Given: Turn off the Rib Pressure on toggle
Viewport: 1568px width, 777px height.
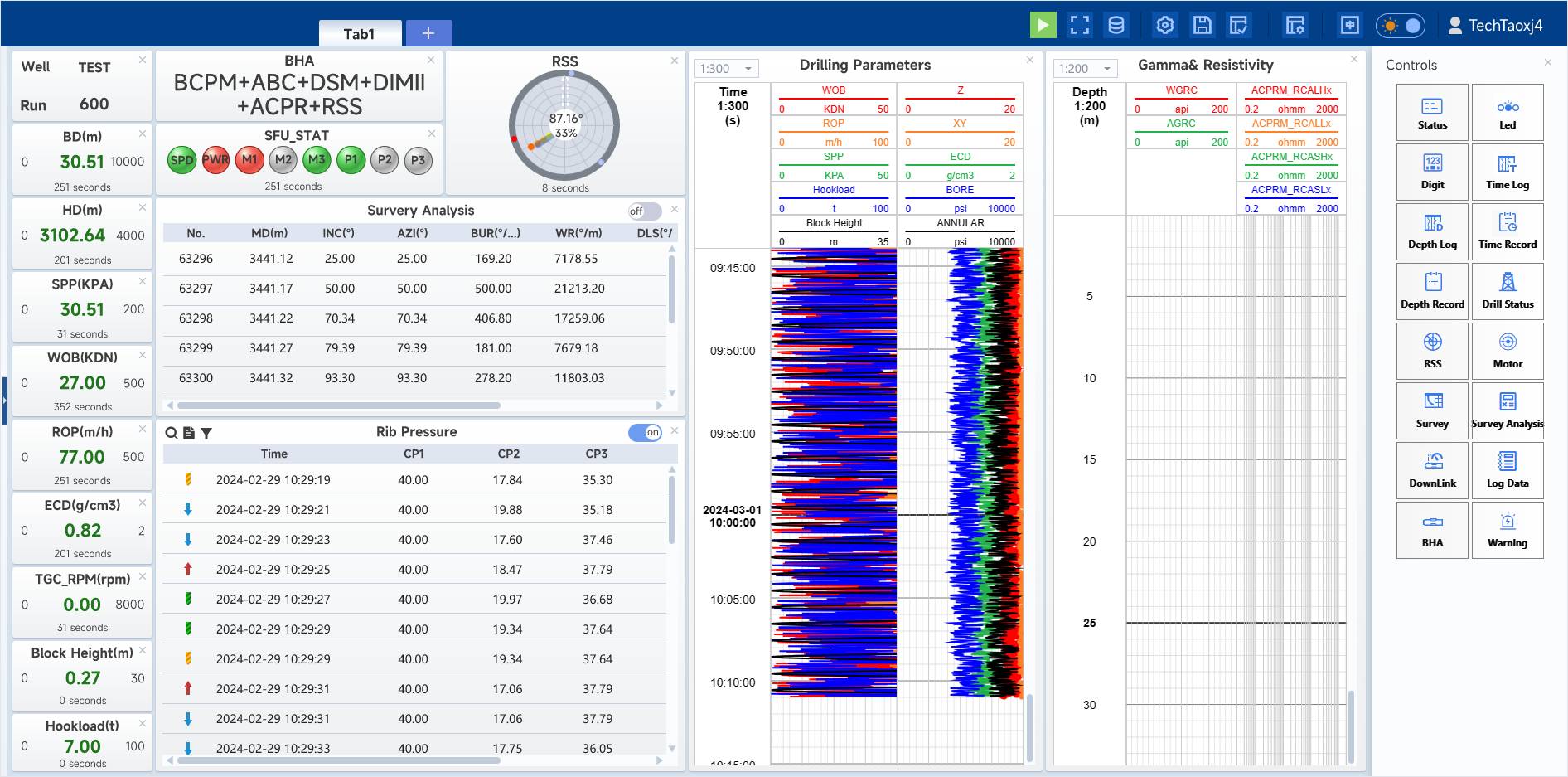Looking at the screenshot, I should tap(645, 432).
